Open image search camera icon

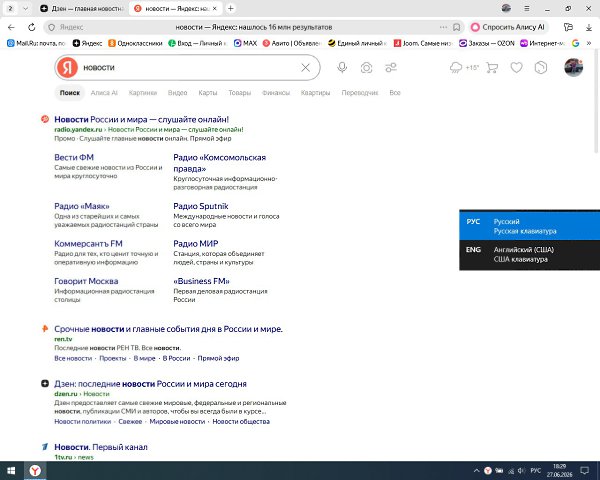366,68
